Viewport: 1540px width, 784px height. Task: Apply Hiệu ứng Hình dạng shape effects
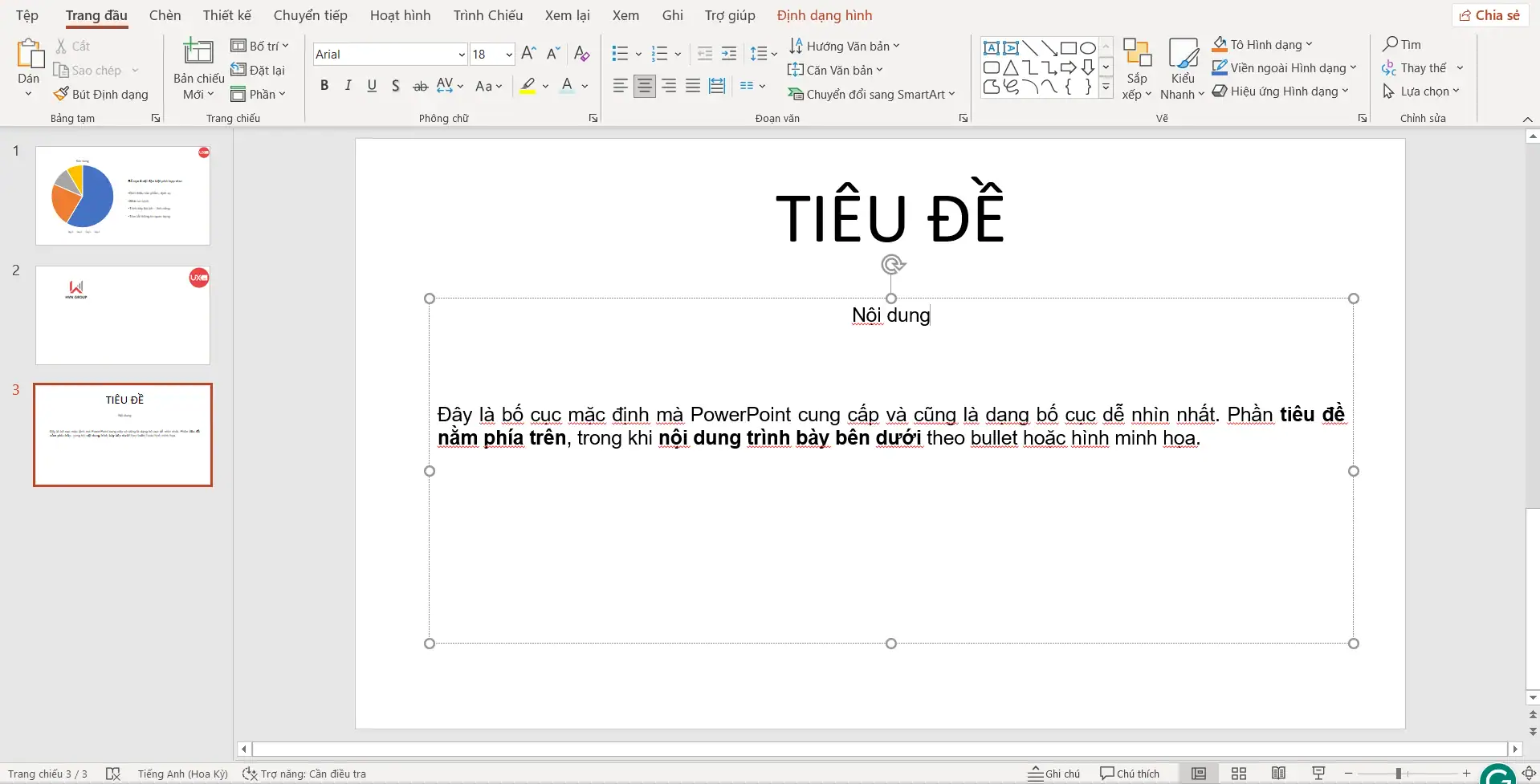pos(1280,91)
